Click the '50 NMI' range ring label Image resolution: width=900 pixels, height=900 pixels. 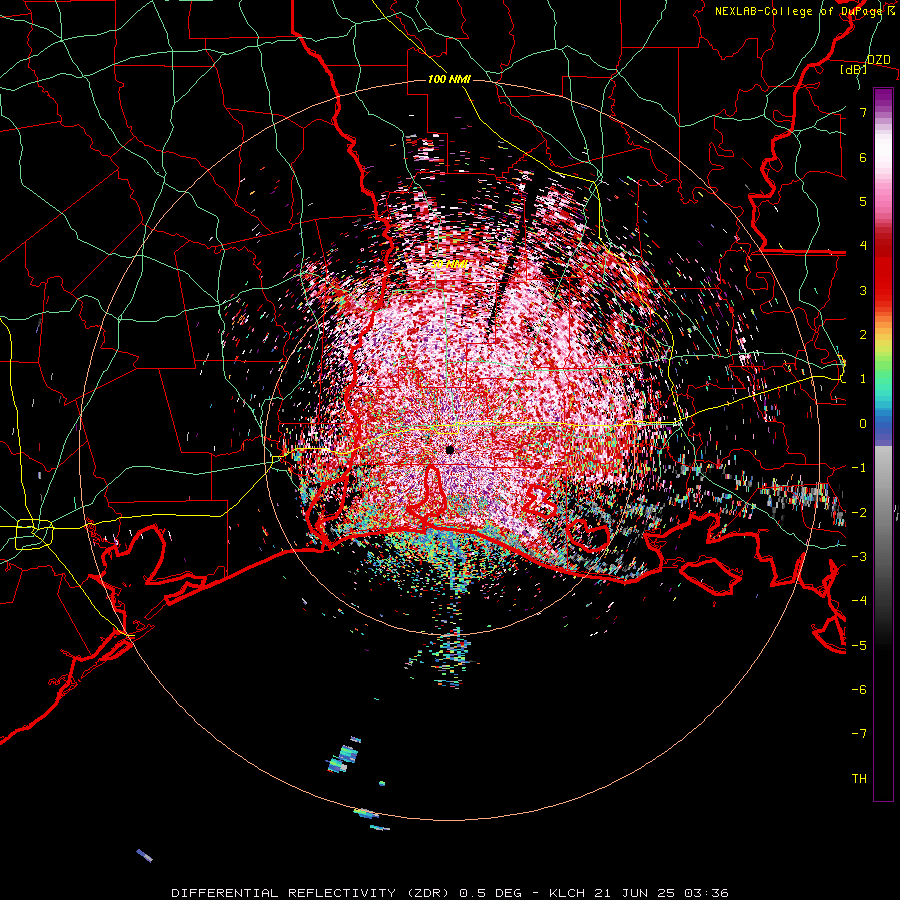point(449,265)
